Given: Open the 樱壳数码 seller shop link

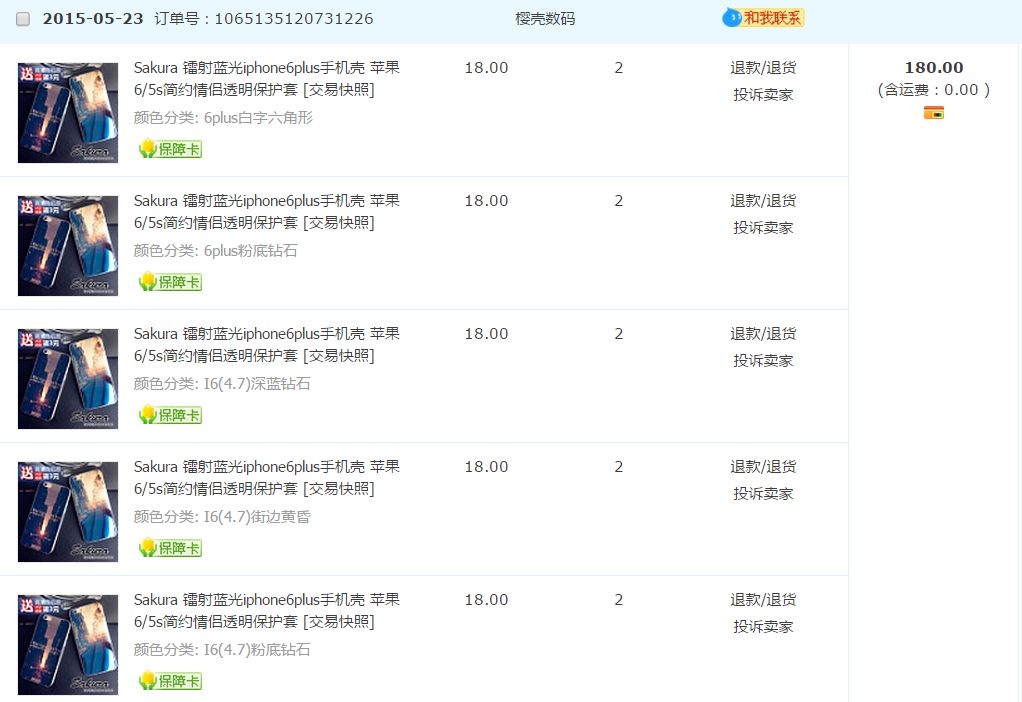Looking at the screenshot, I should tap(544, 19).
